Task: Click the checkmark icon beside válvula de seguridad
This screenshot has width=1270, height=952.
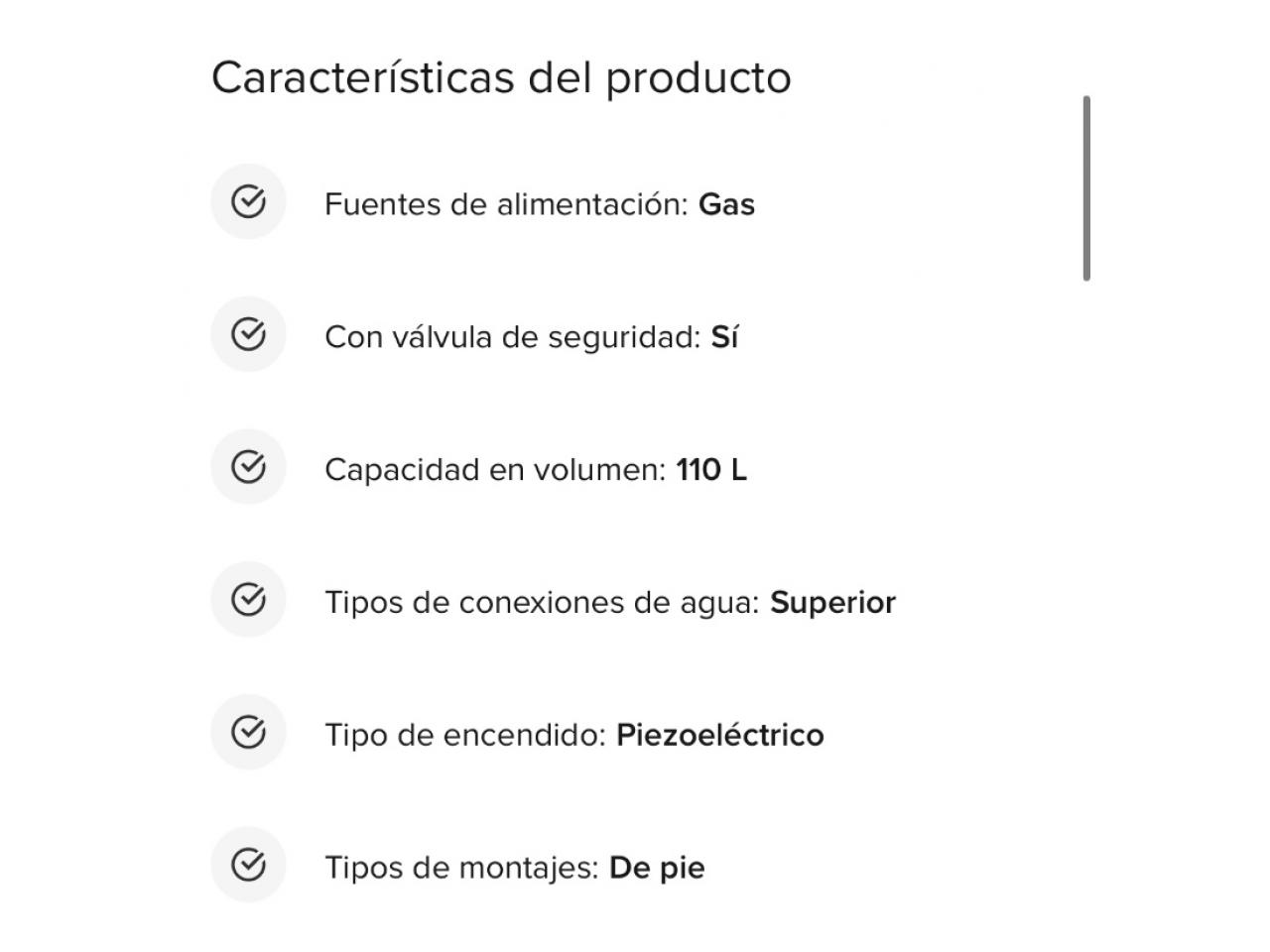Action: tap(248, 335)
